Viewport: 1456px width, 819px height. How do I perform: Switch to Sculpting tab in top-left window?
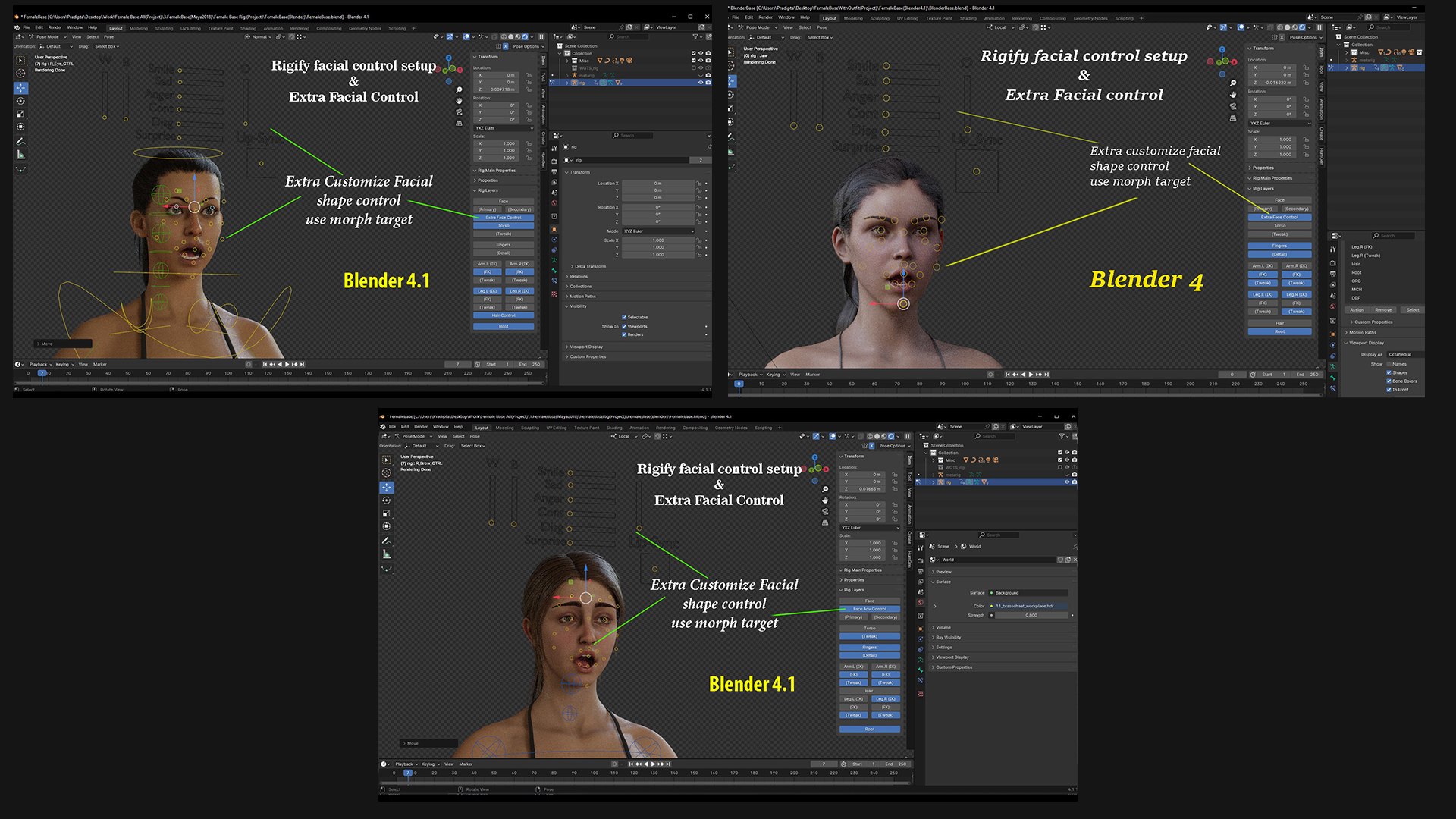165,28
